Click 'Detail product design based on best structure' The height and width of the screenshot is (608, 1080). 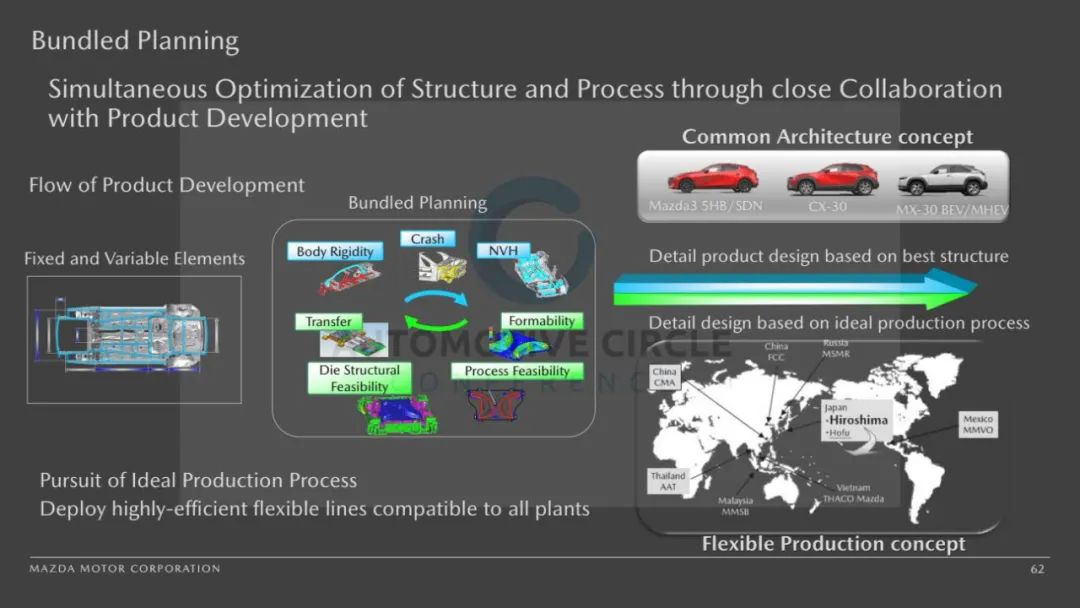tap(829, 256)
